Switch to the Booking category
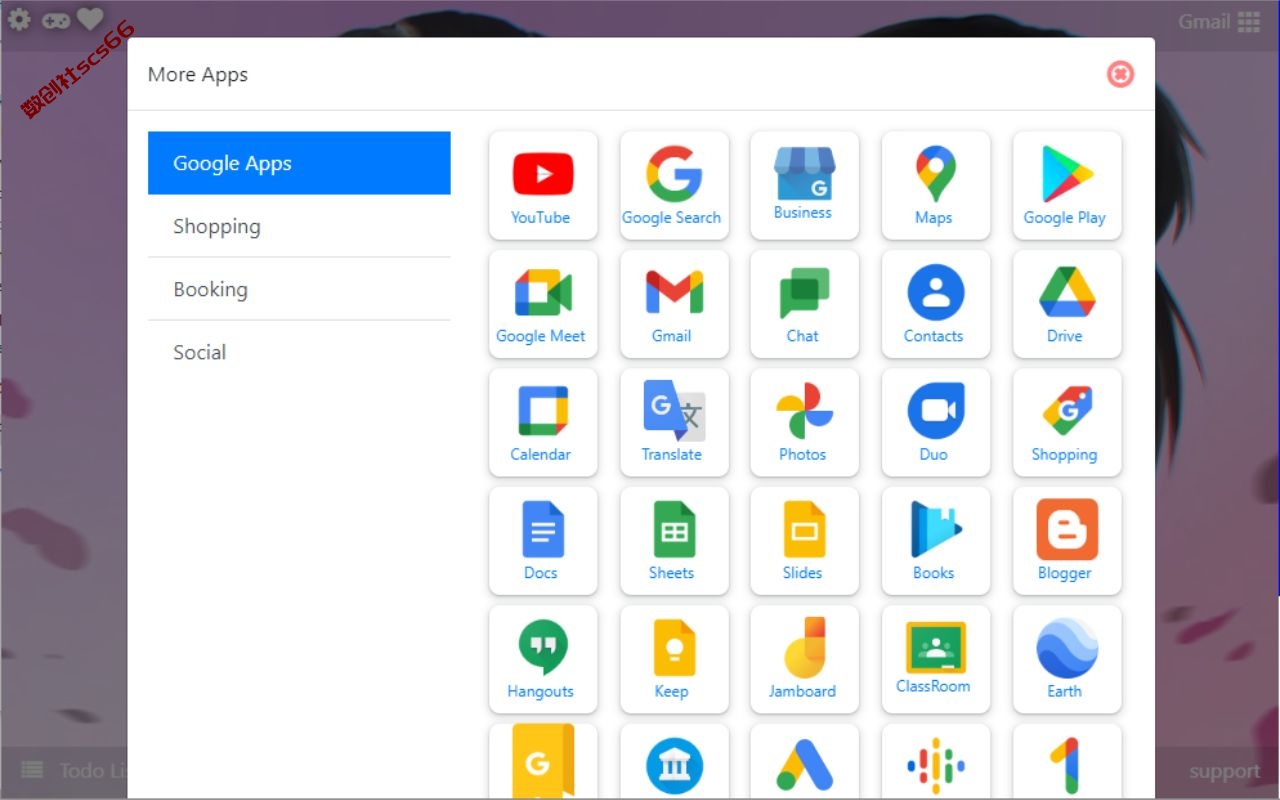The height and width of the screenshot is (800, 1280). pyautogui.click(x=299, y=289)
